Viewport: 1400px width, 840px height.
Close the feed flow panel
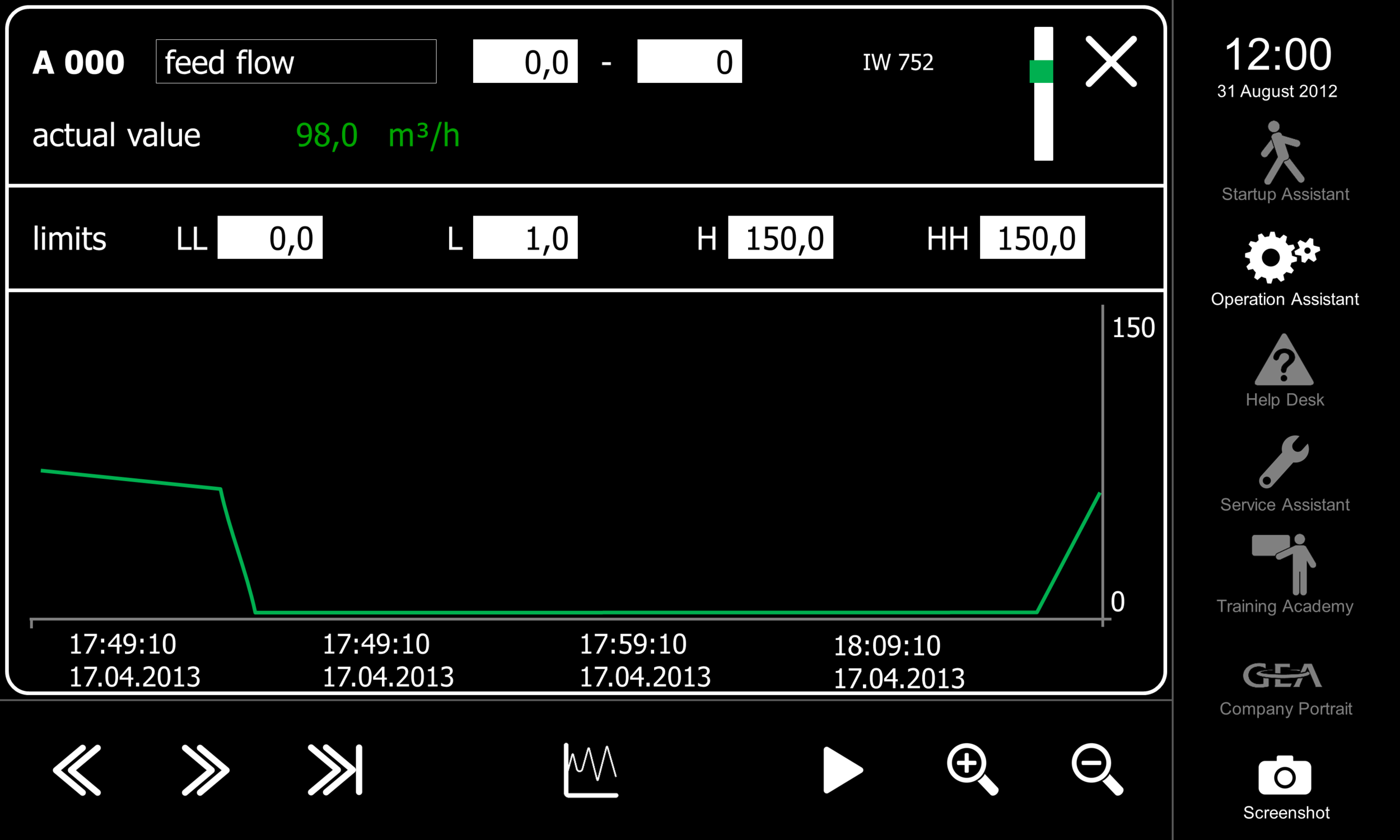click(x=1111, y=62)
